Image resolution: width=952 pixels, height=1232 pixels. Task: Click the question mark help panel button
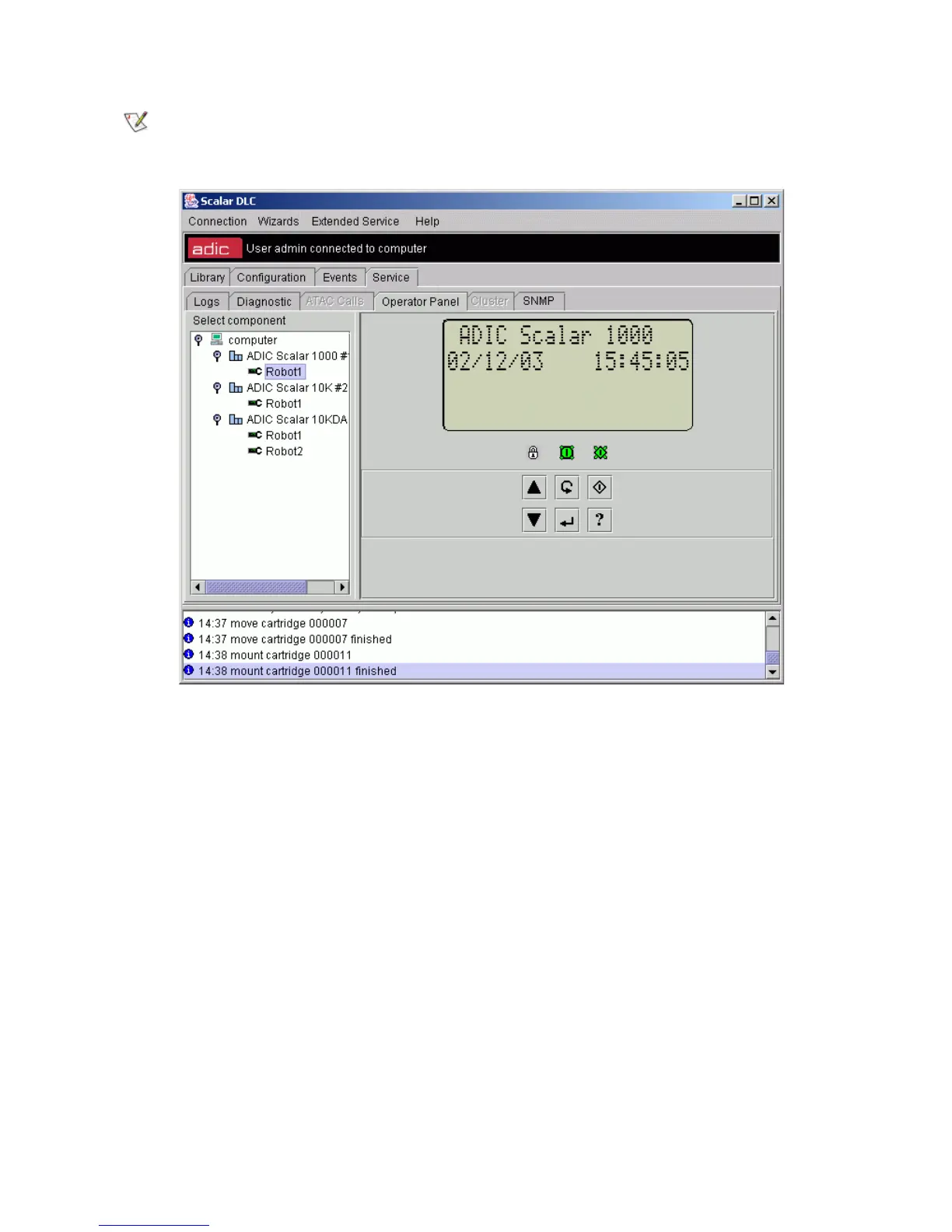point(599,520)
